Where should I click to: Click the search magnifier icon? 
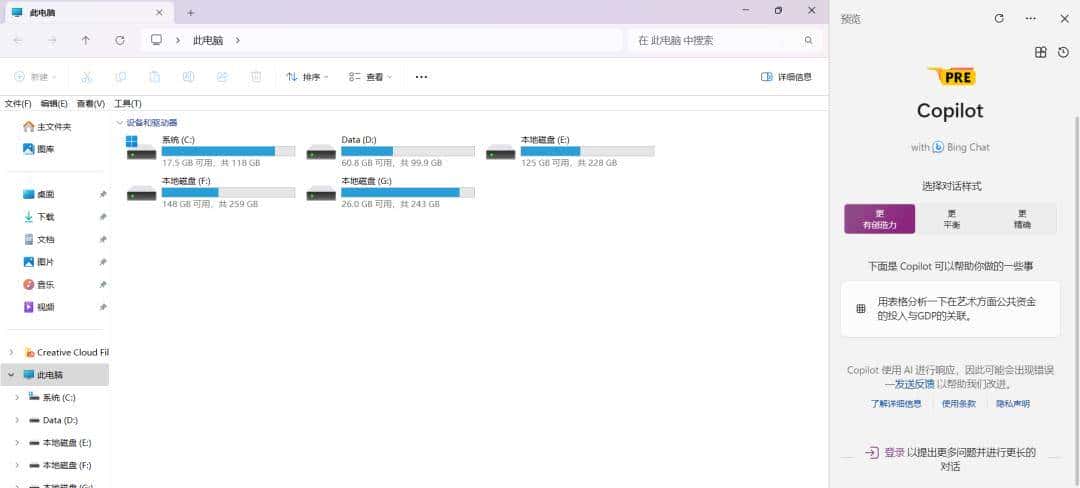(809, 41)
